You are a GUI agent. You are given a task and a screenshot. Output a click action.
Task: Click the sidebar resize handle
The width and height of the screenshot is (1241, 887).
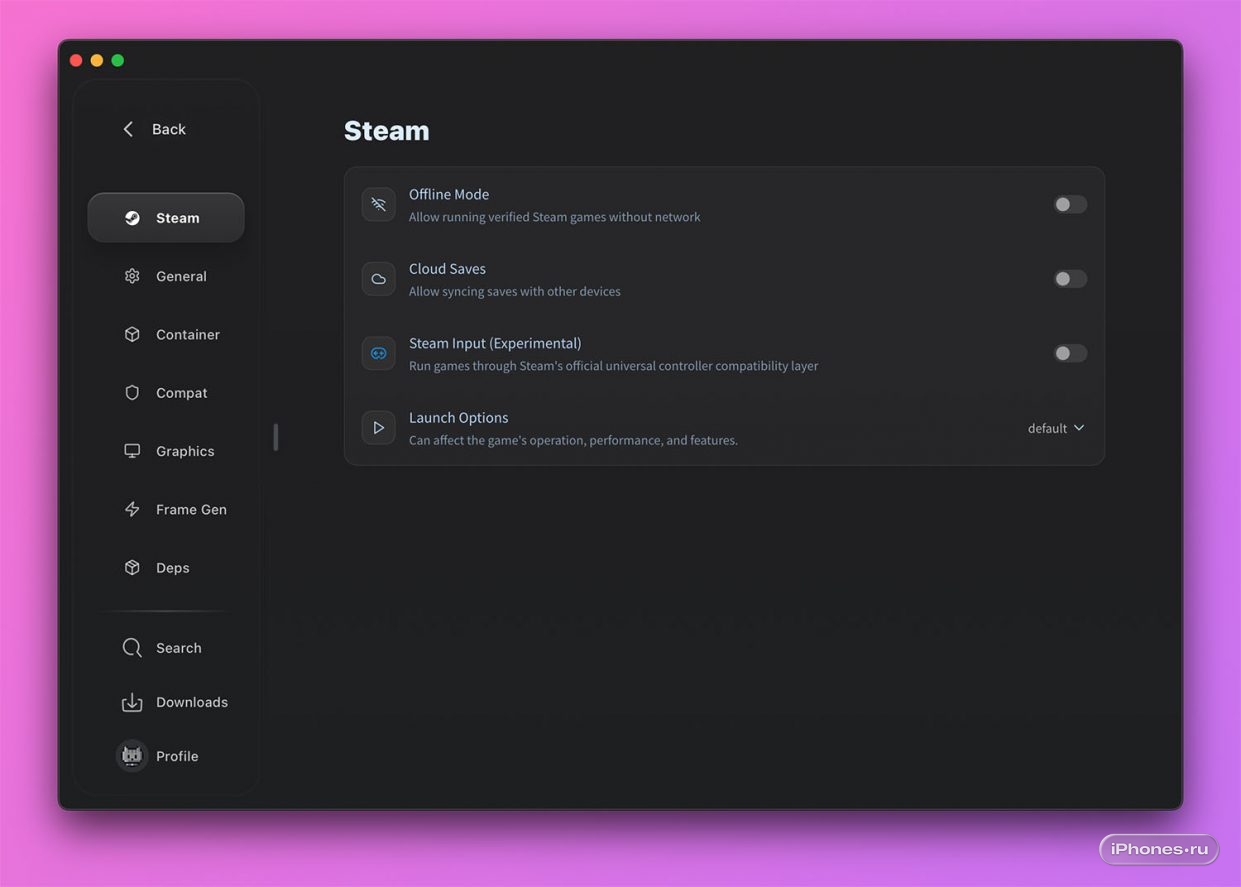[x=276, y=437]
